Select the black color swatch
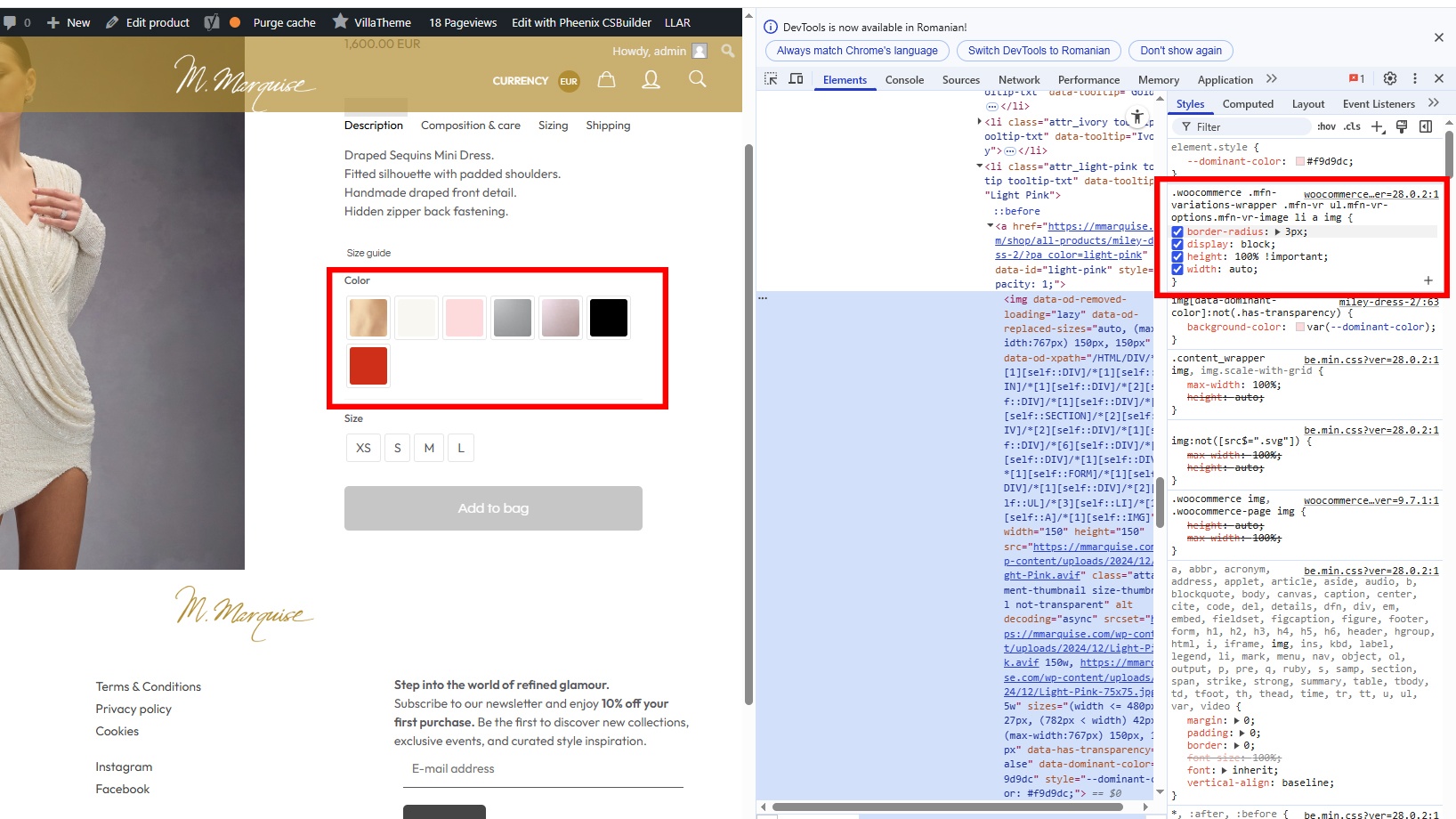 coord(609,318)
